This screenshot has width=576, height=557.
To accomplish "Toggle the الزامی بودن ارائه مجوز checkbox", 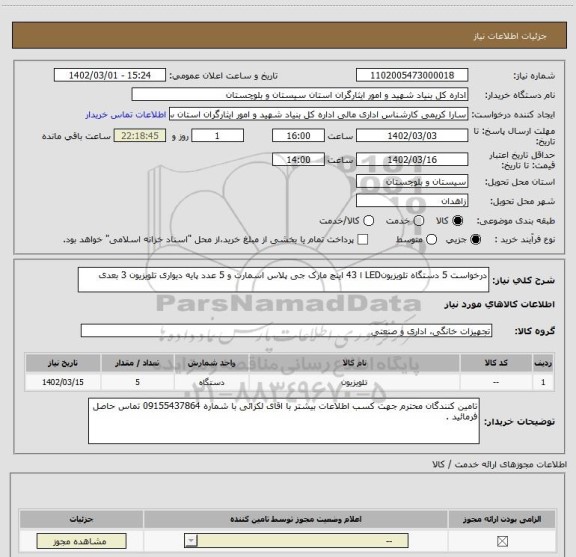I will pyautogui.click(x=502, y=541).
